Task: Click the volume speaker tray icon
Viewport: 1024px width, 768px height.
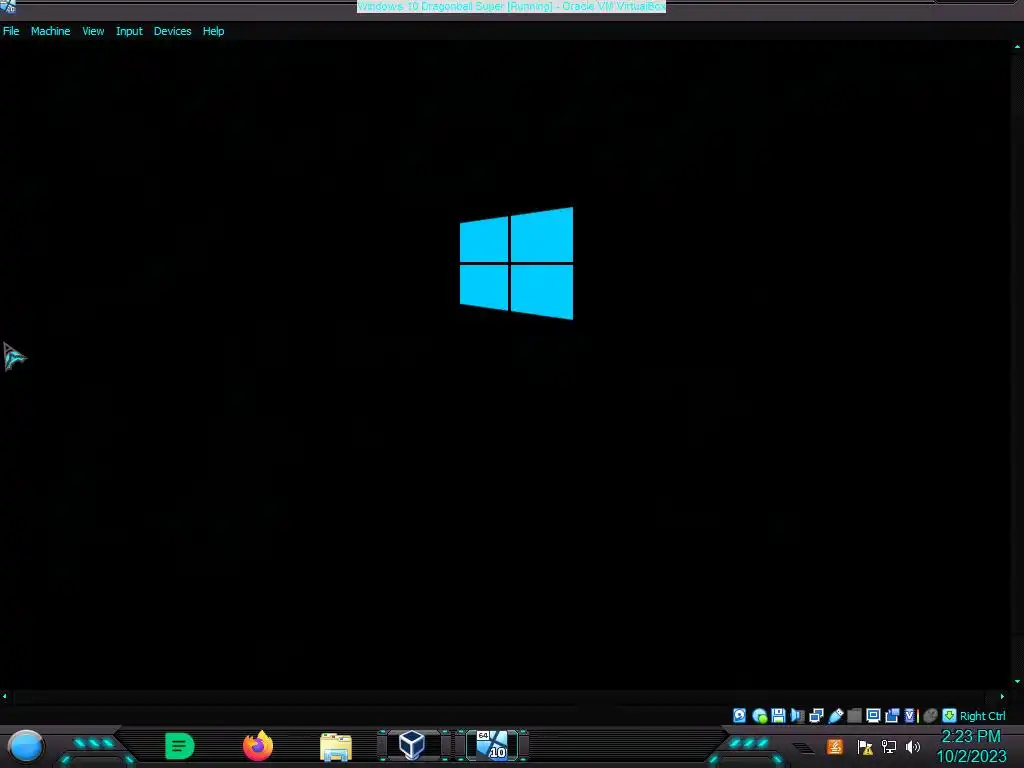Action: (x=913, y=746)
